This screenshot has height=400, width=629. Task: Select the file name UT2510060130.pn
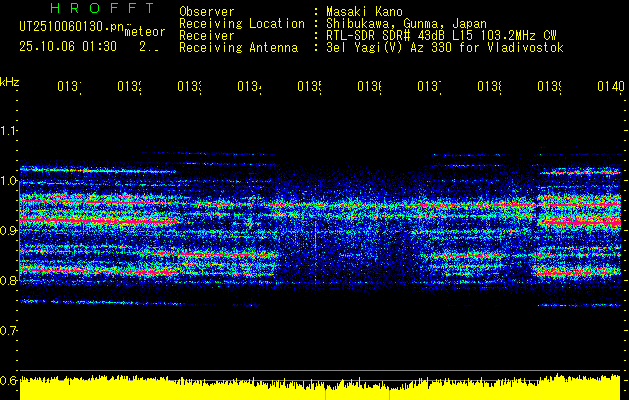(x=72, y=26)
